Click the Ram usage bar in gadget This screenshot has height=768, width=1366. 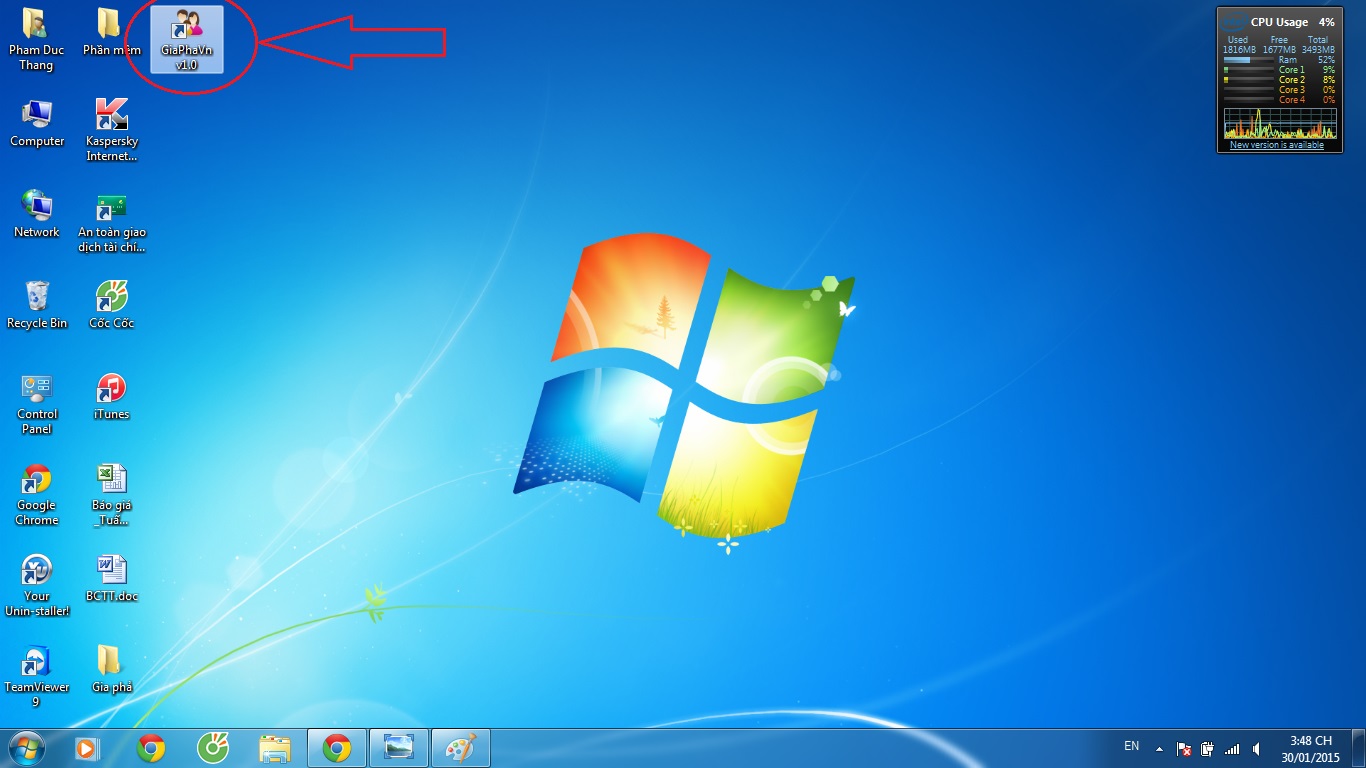[x=1249, y=60]
